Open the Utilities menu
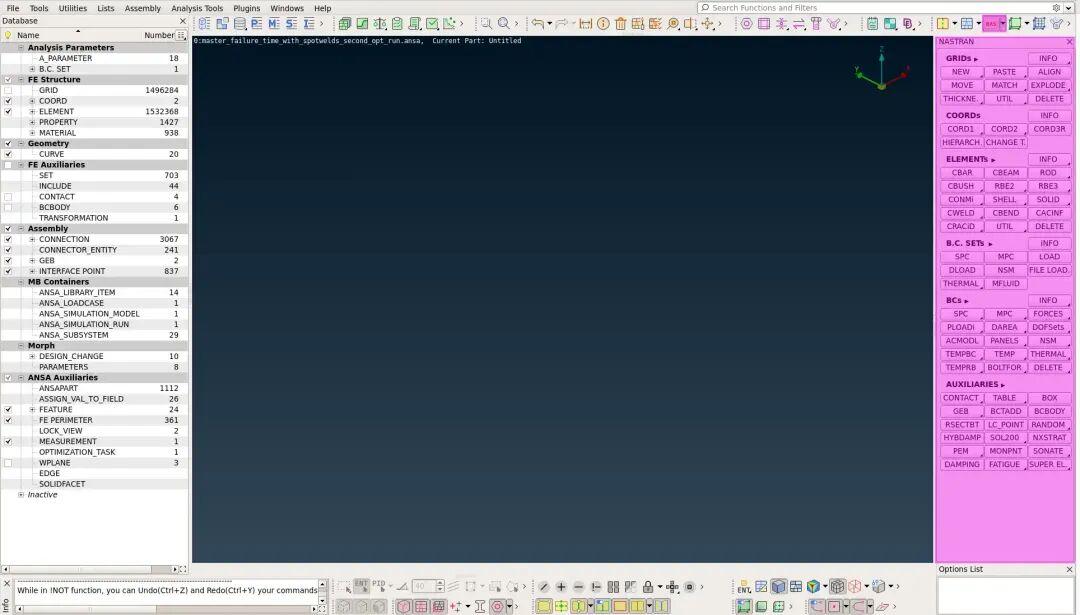This screenshot has width=1080, height=615. 72,8
